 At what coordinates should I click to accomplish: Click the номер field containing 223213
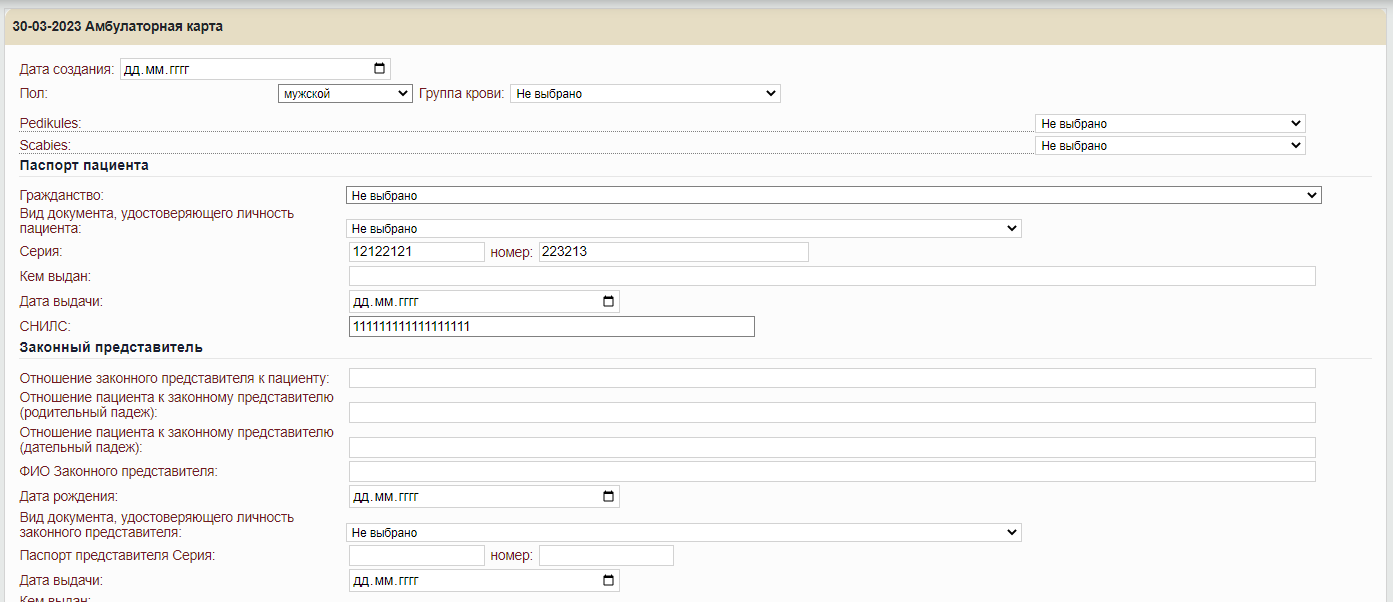(673, 252)
